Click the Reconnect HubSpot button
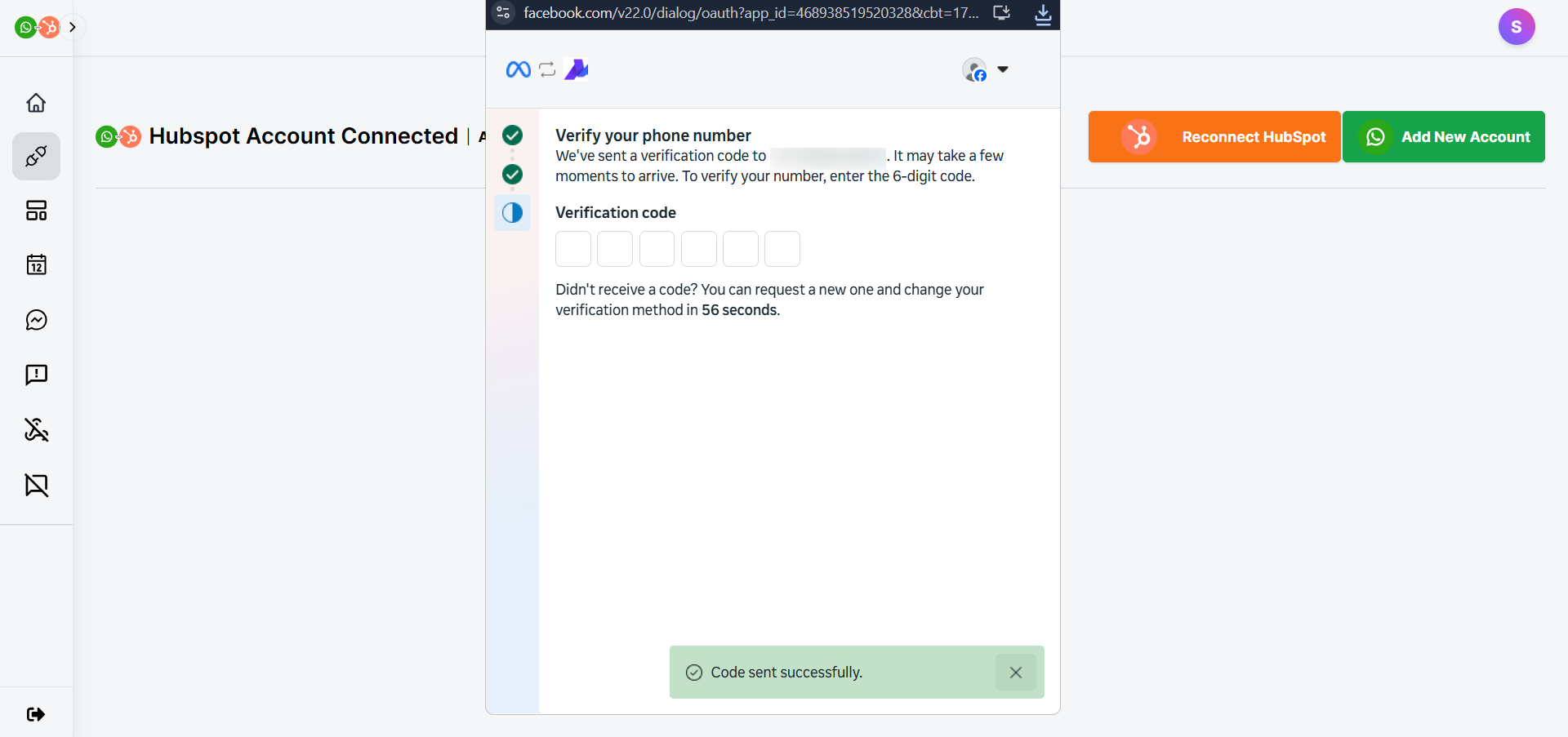The height and width of the screenshot is (737, 1568). (1214, 136)
